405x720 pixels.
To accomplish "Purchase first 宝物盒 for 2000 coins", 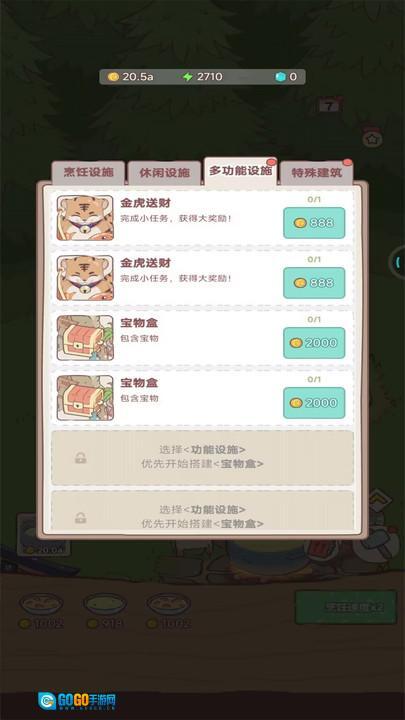I will (314, 343).
